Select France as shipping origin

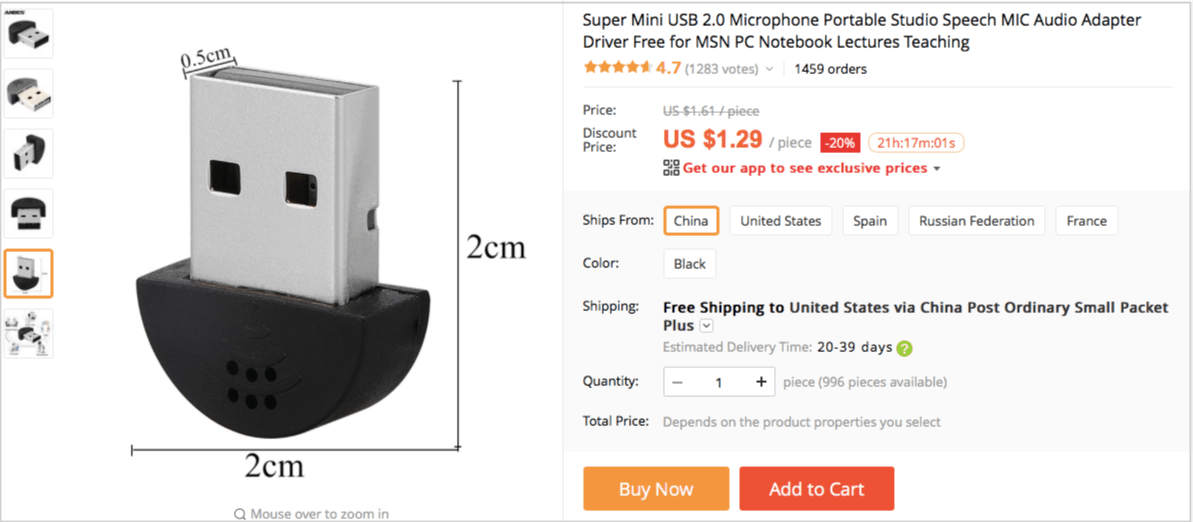pos(1086,221)
